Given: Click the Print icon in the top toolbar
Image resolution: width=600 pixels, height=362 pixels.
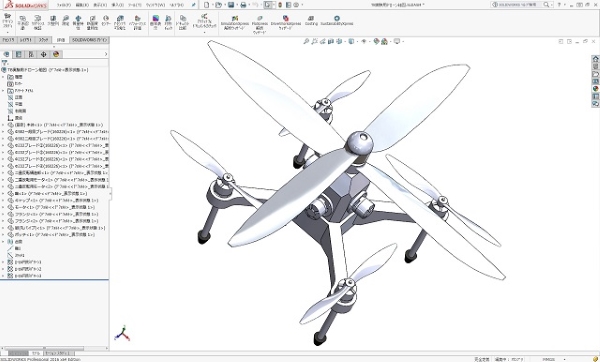Looking at the screenshot, I should [243, 5].
